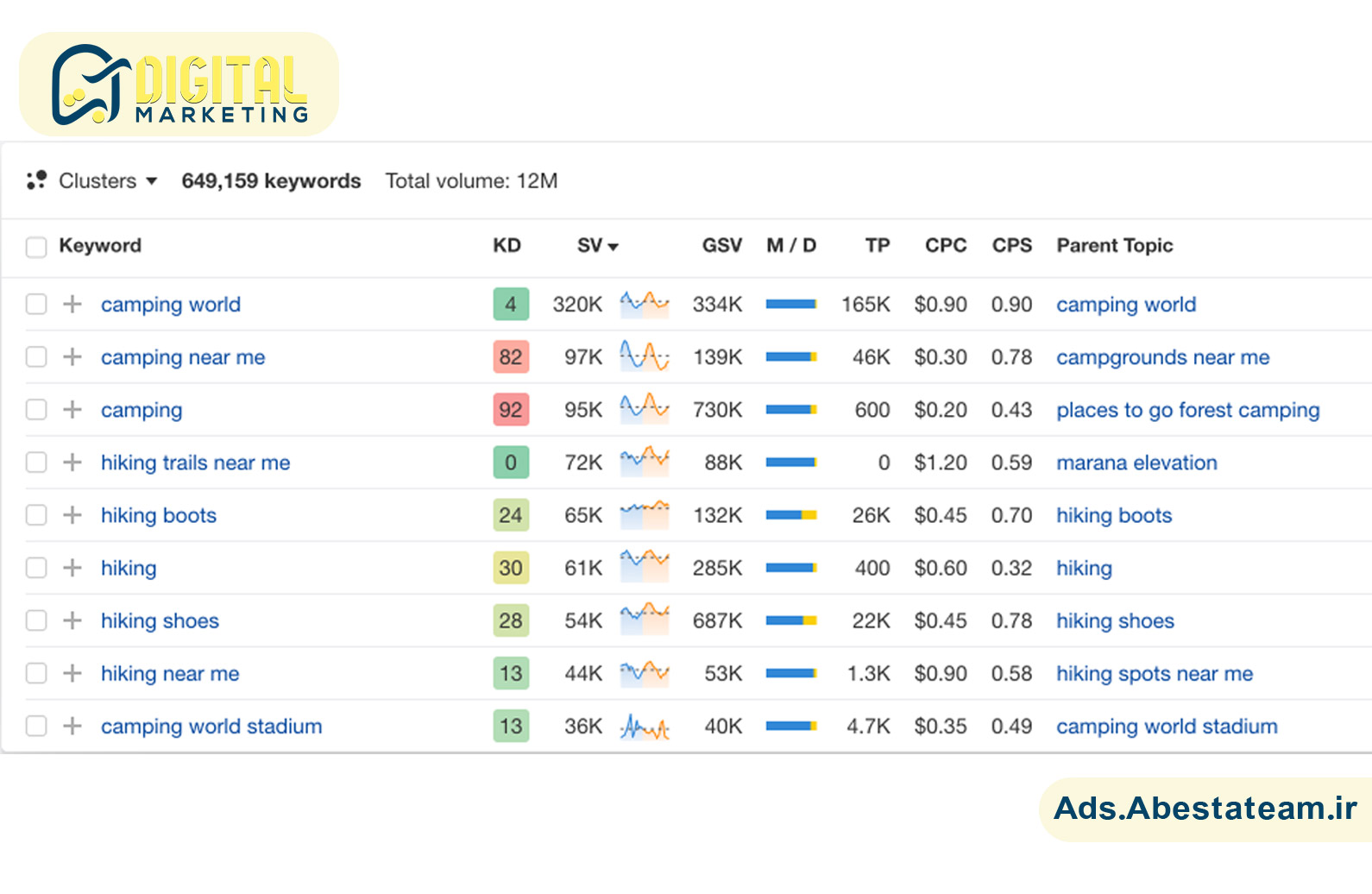Check the hiking boots row checkbox
The height and width of the screenshot is (894, 1372).
[36, 514]
